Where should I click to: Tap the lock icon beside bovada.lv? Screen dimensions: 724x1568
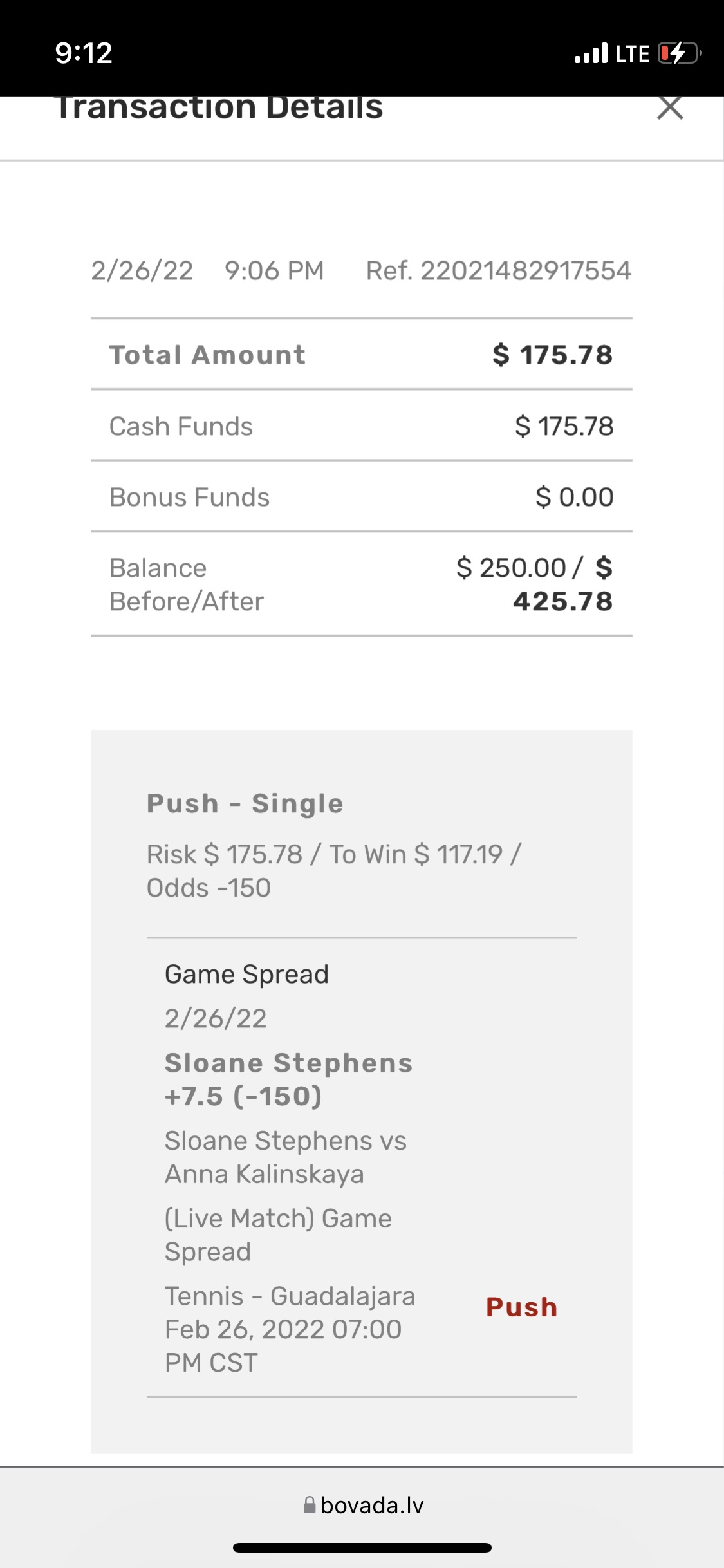[310, 1505]
